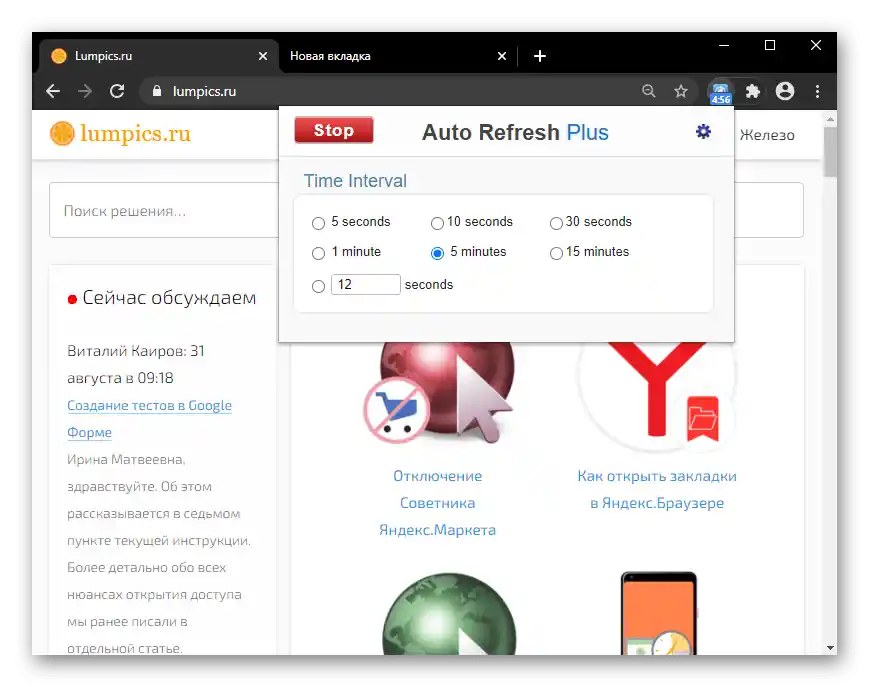
Task: Select the 5 seconds interval
Action: [x=318, y=223]
